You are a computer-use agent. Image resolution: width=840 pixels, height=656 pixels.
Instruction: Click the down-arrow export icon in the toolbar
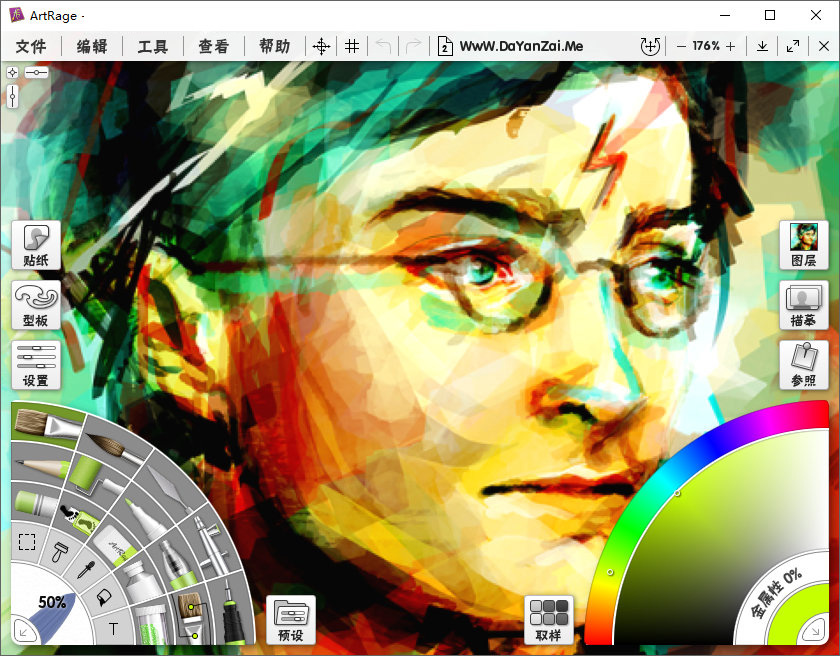click(762, 47)
